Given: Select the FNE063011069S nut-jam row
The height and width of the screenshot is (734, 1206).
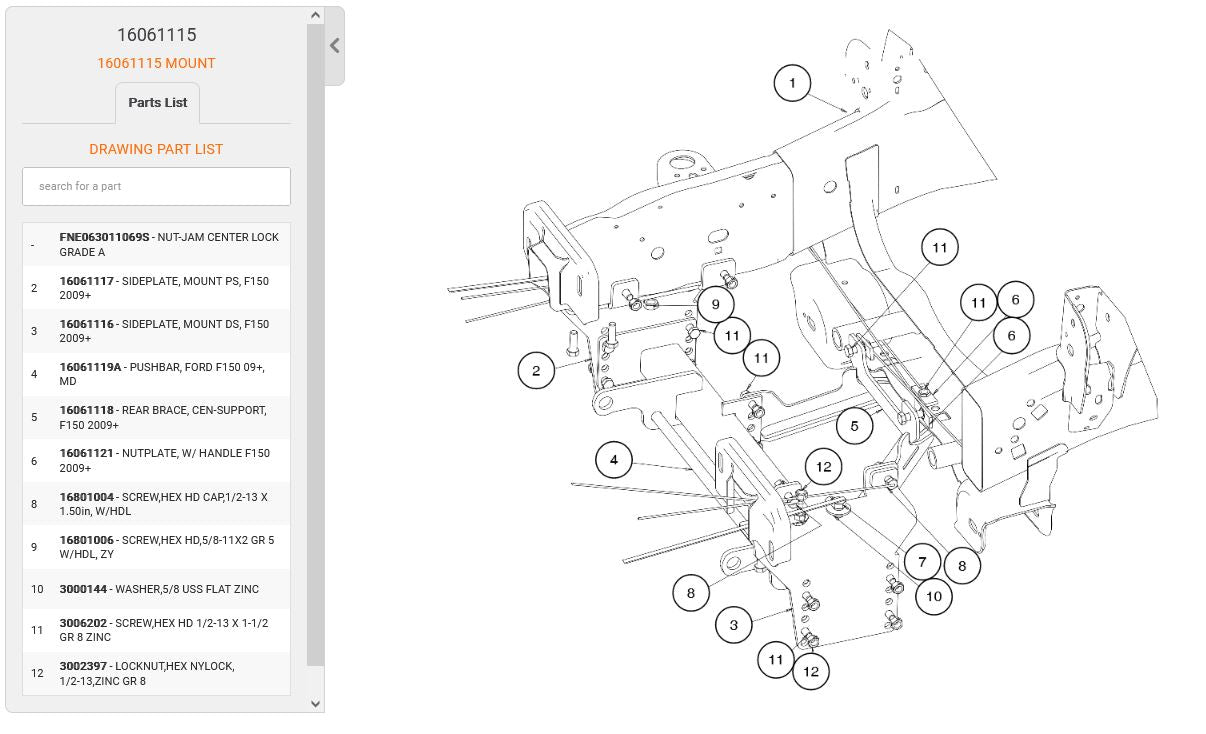Looking at the screenshot, I should [156, 245].
